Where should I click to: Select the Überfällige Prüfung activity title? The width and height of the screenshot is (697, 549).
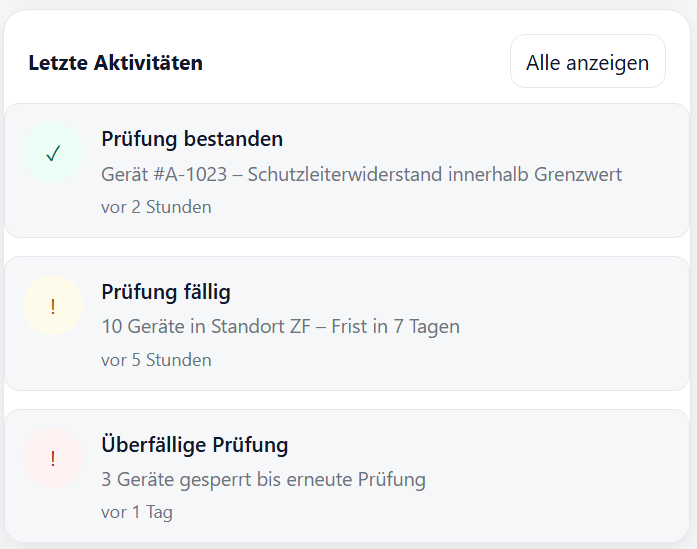[195, 445]
